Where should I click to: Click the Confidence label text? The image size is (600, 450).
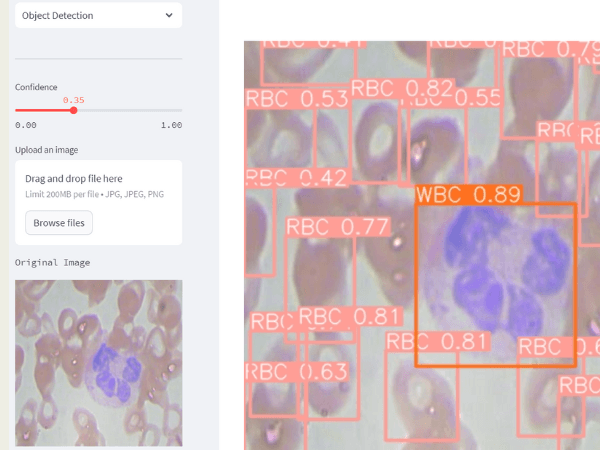point(36,87)
